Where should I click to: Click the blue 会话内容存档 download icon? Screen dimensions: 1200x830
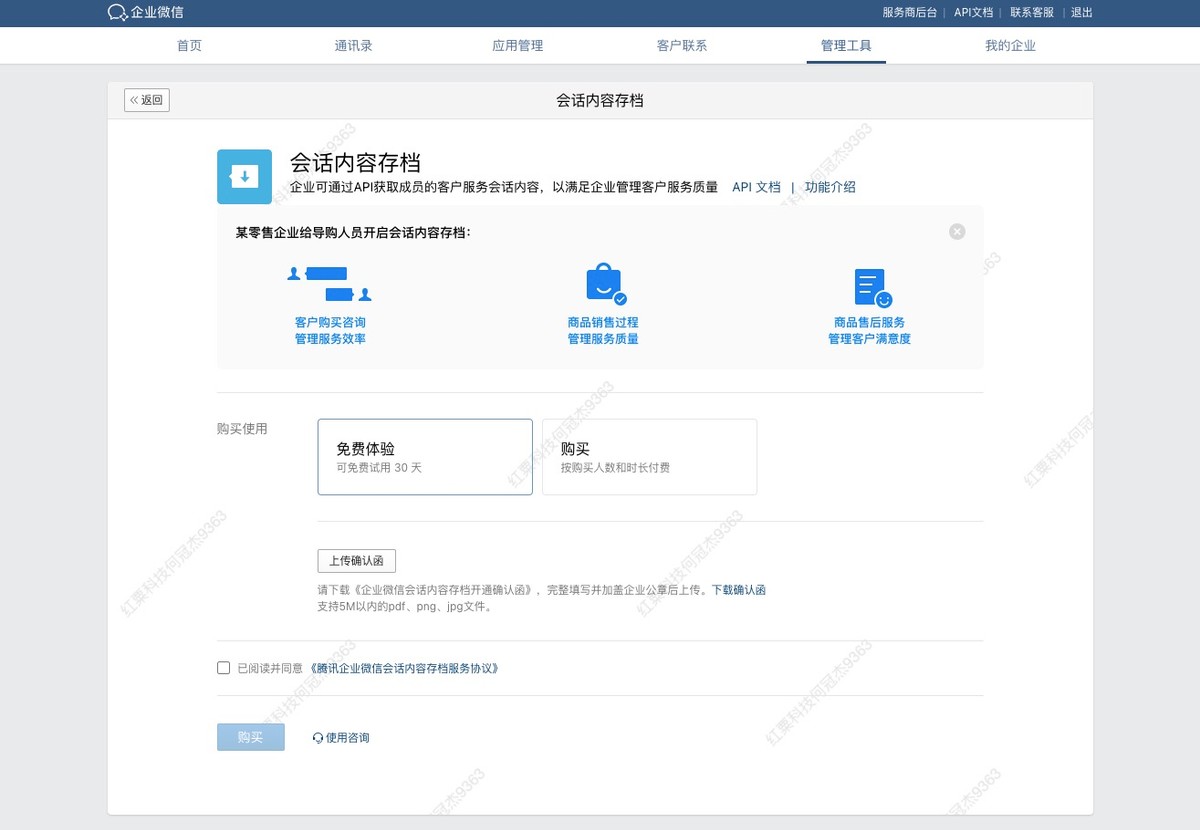[x=244, y=175]
